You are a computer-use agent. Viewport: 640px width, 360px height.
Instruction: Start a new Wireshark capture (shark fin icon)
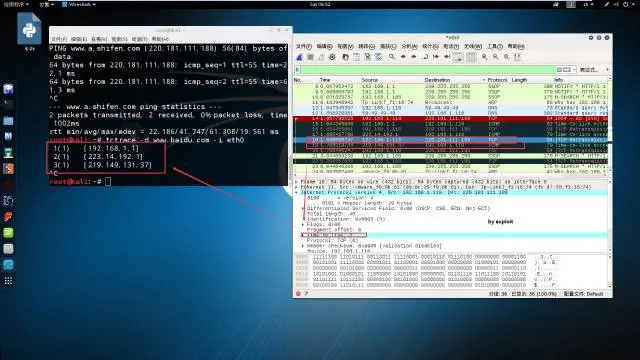(x=300, y=57)
